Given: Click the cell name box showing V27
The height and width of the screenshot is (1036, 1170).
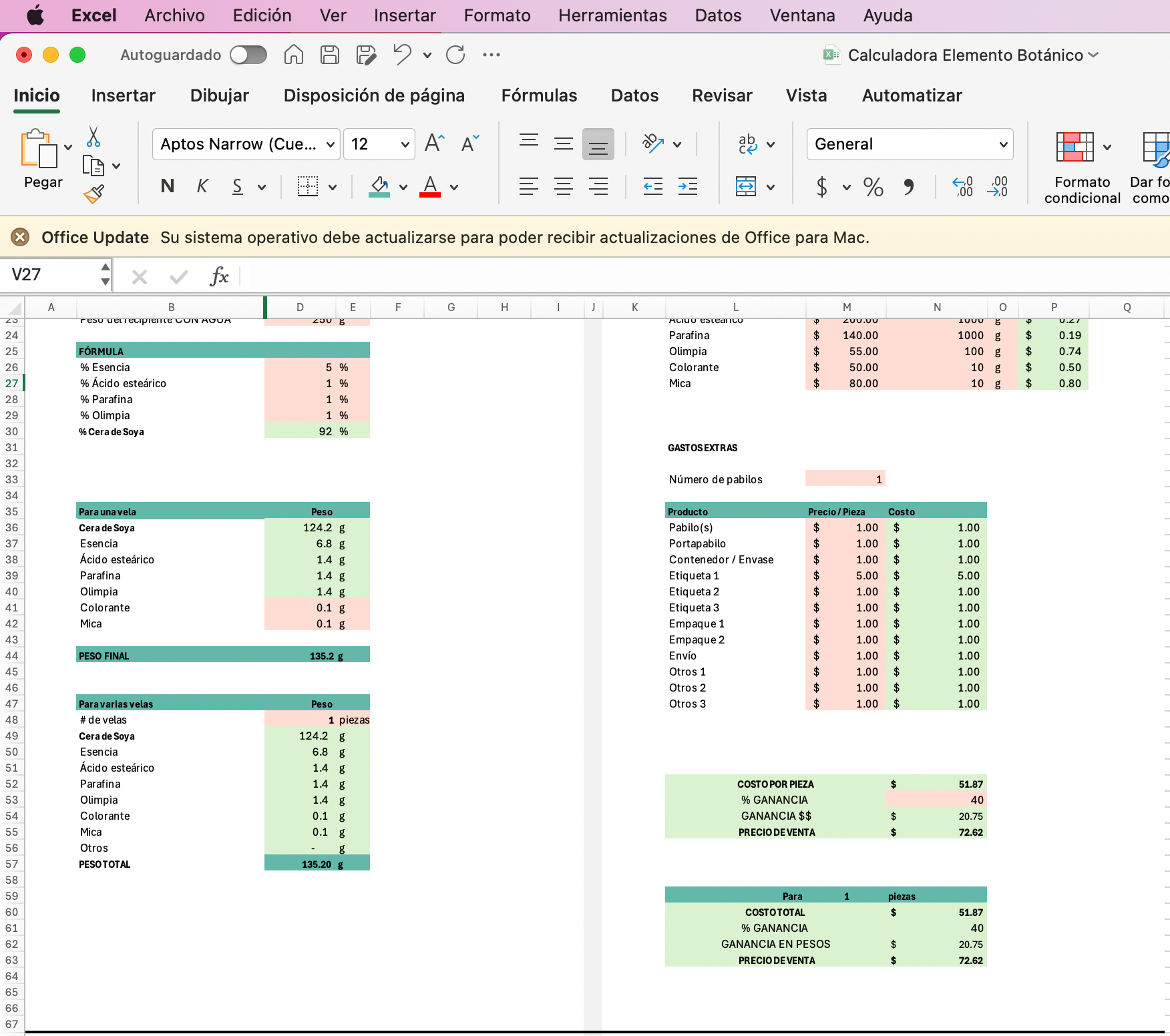Looking at the screenshot, I should 53,275.
